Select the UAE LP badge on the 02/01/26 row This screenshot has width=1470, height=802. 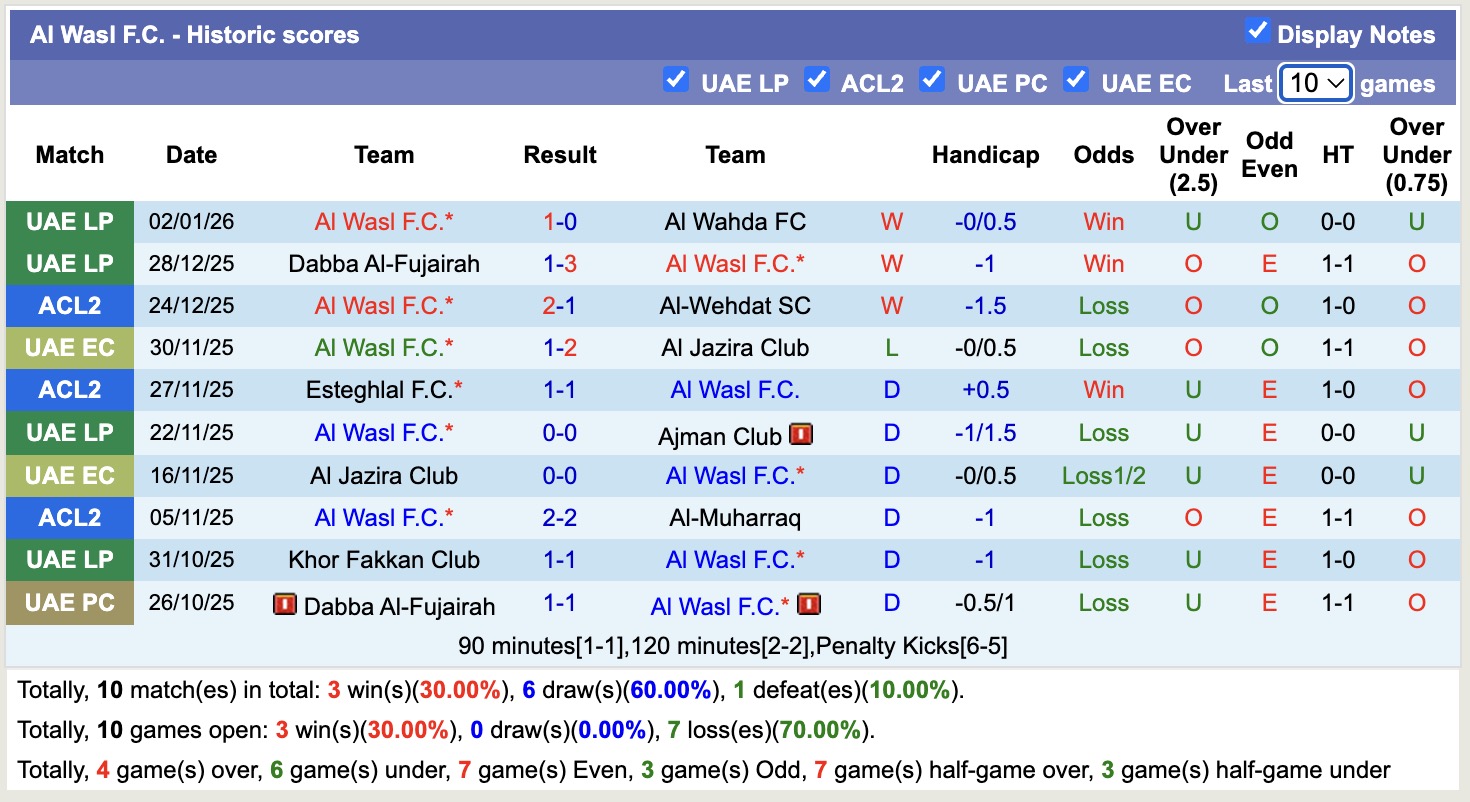tap(69, 221)
